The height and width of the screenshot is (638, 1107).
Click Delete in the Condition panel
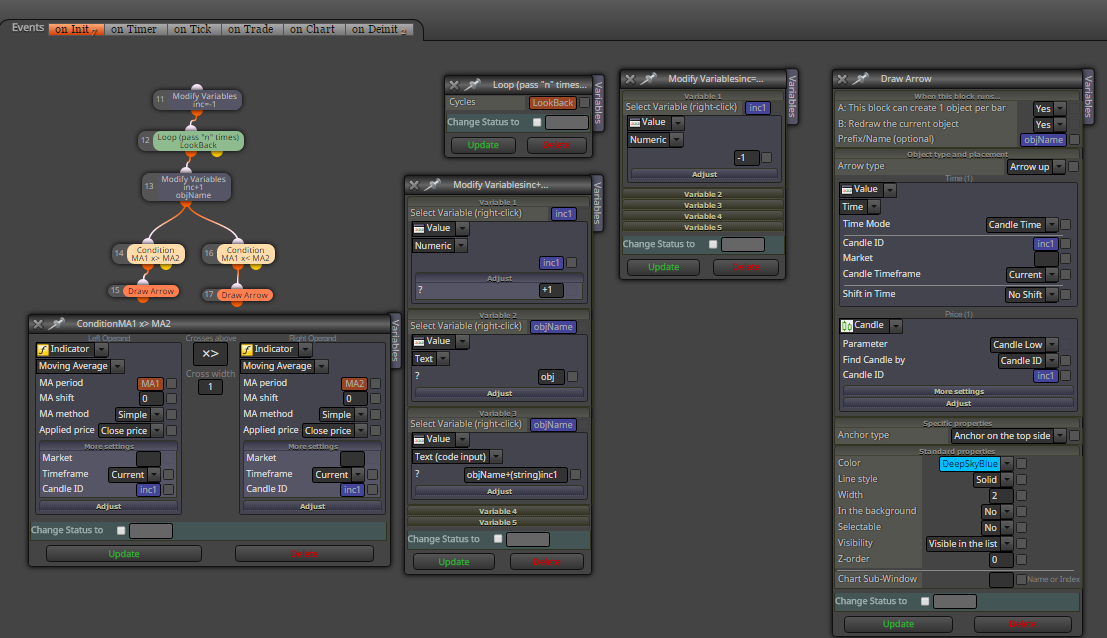click(304, 554)
